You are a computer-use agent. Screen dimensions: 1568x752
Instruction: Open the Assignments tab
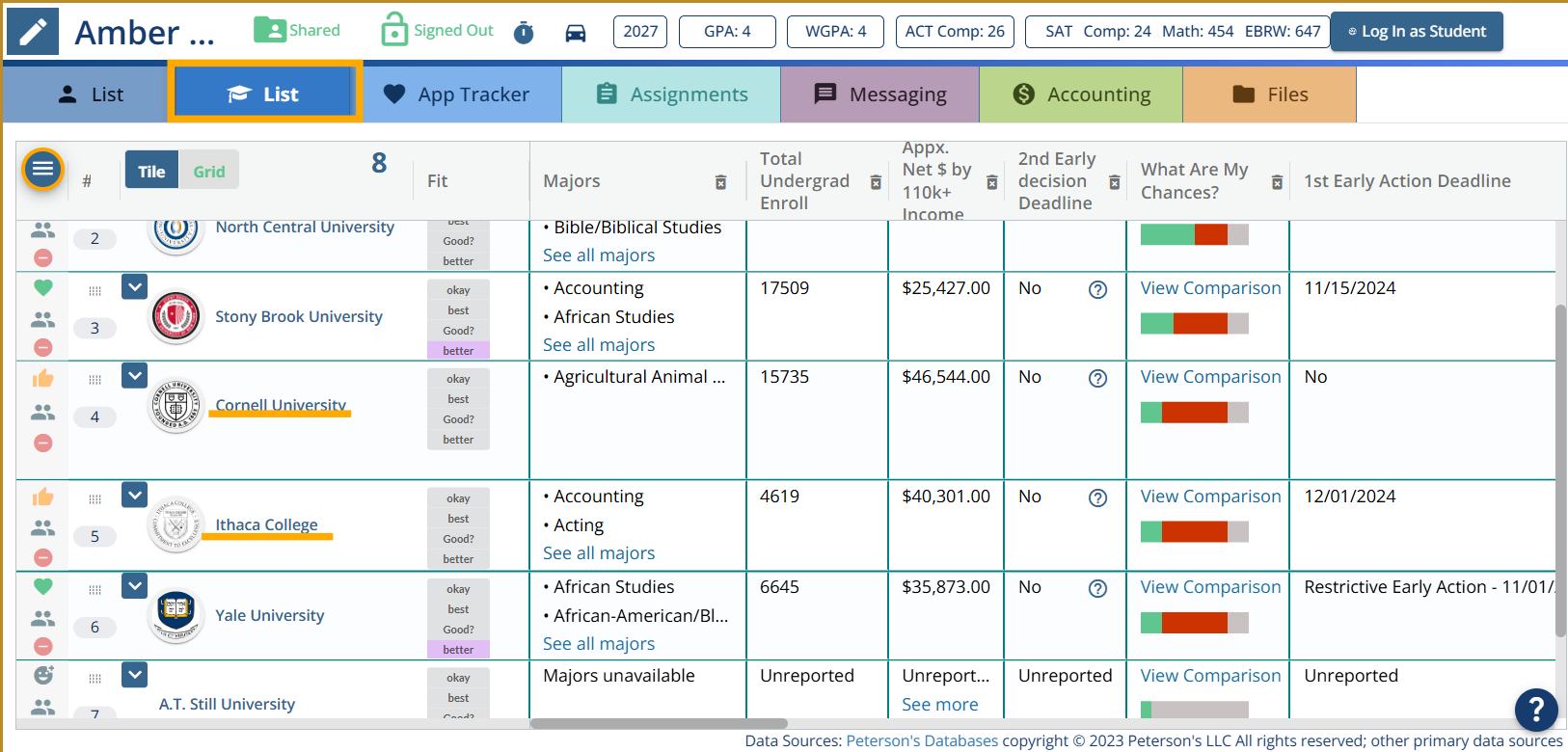click(671, 94)
